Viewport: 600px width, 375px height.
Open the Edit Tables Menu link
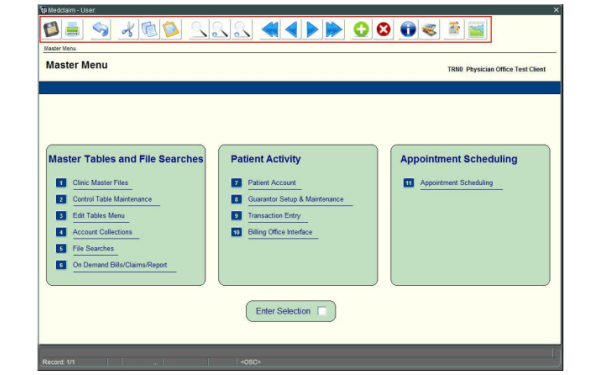[99, 216]
